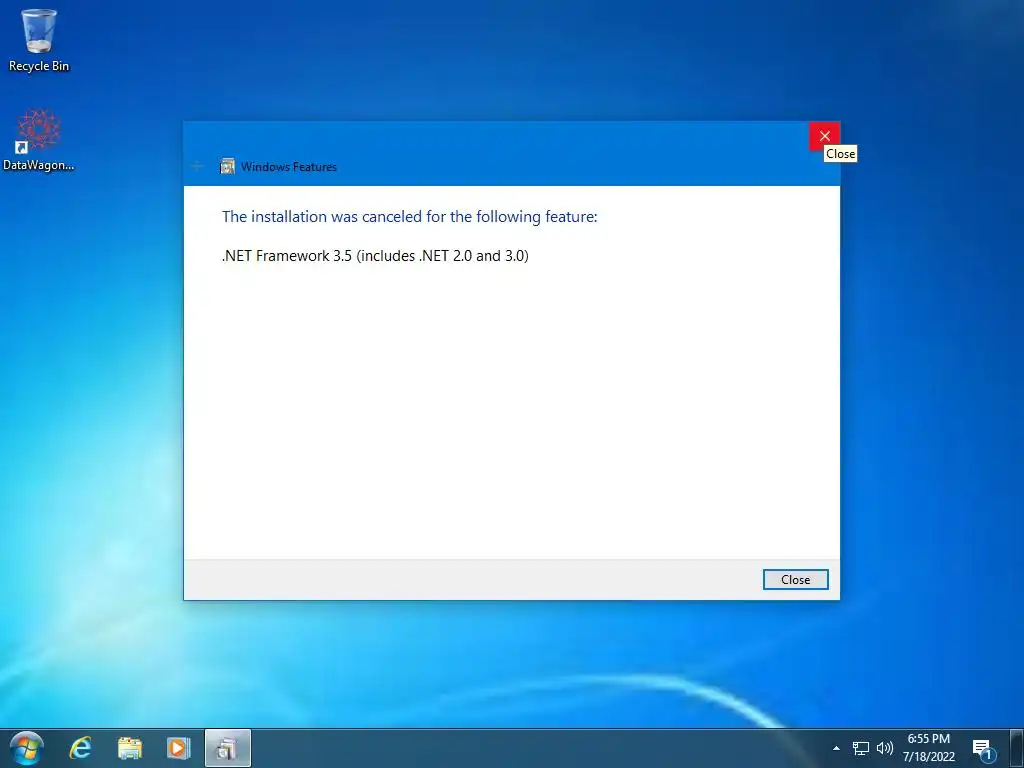
Task: Open the volume control tray icon
Action: click(884, 748)
